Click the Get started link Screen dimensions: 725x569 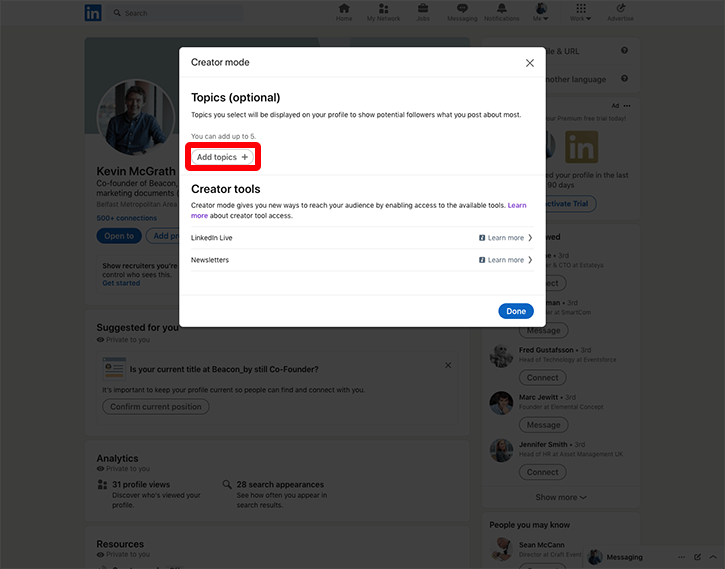121,283
